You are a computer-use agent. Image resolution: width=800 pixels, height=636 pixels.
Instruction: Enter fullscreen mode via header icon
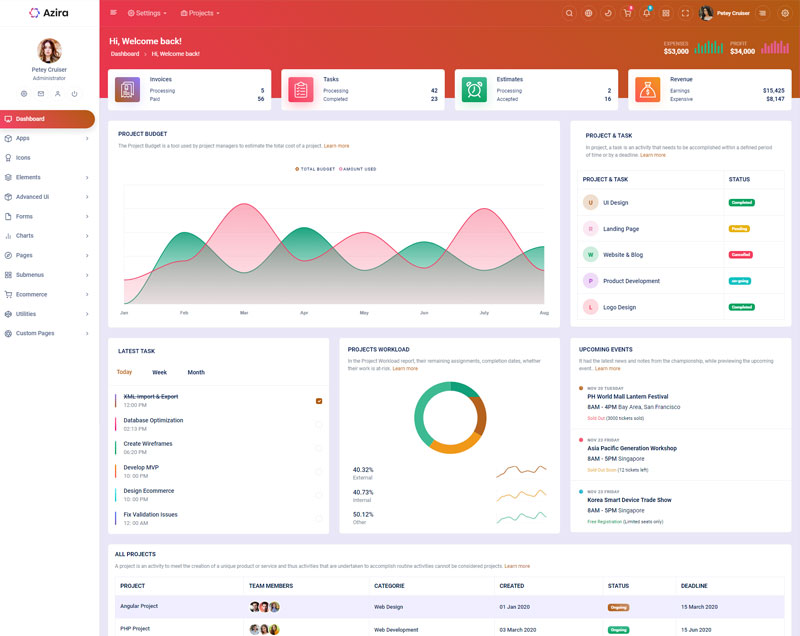pyautogui.click(x=685, y=13)
